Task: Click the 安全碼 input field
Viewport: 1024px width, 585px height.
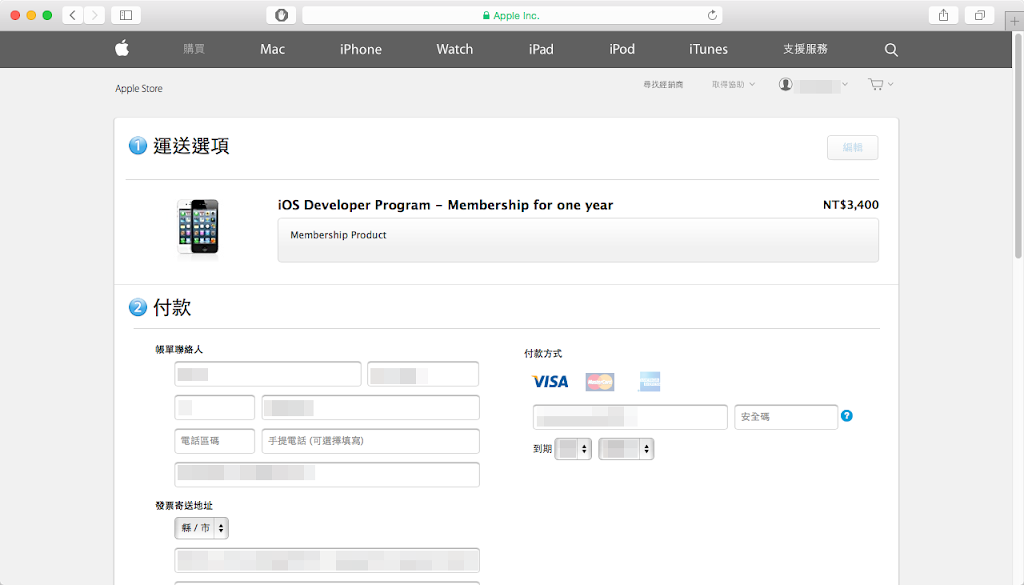Action: pyautogui.click(x=785, y=417)
